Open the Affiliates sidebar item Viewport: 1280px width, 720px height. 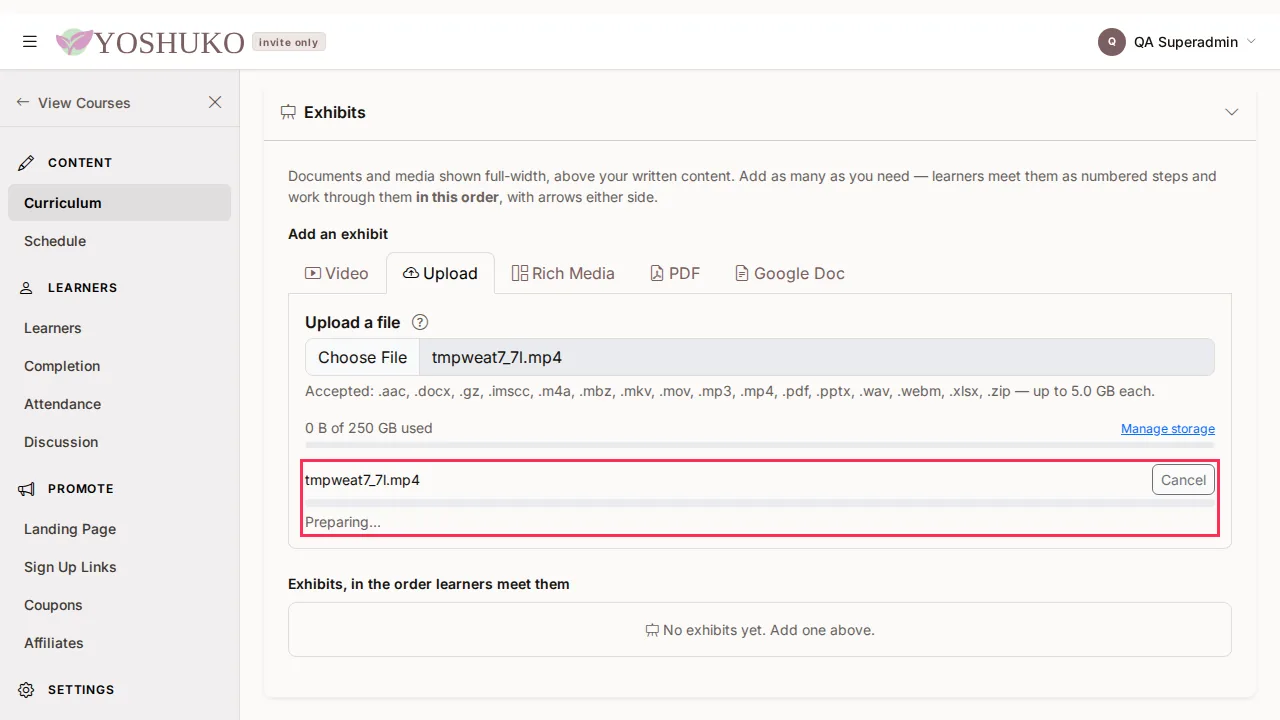tap(120, 643)
